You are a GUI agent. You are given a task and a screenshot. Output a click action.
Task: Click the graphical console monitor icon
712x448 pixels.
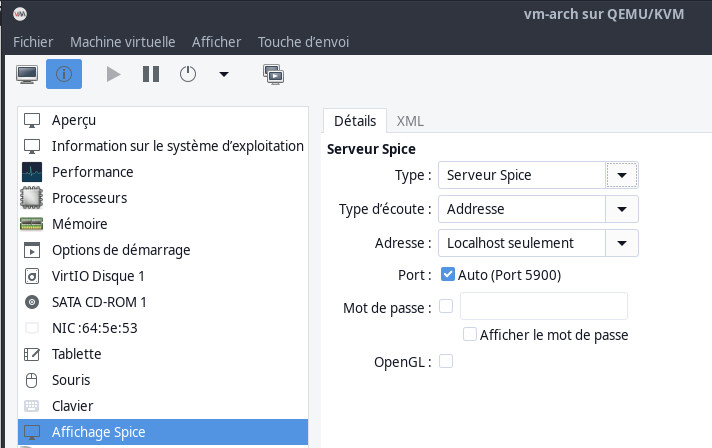click(27, 74)
